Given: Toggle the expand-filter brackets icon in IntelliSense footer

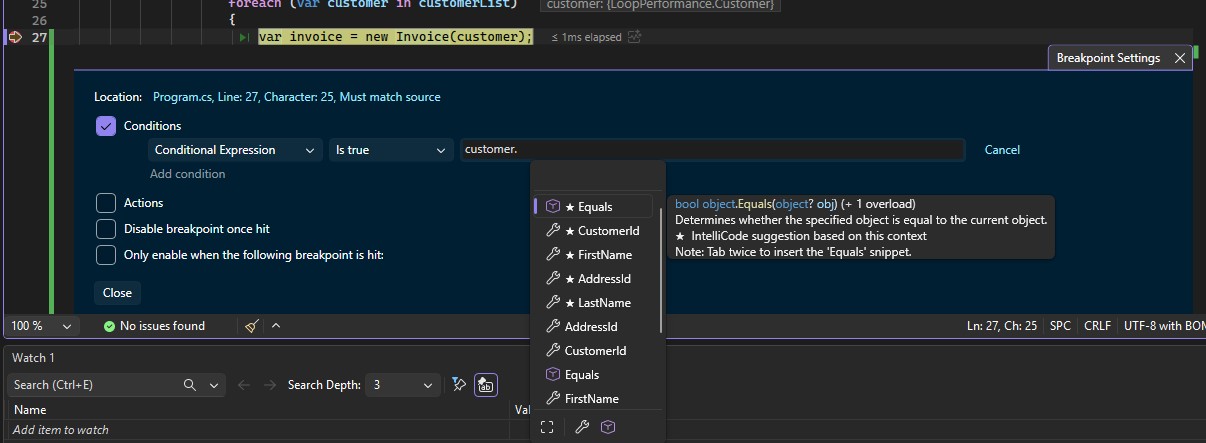Looking at the screenshot, I should (x=547, y=427).
